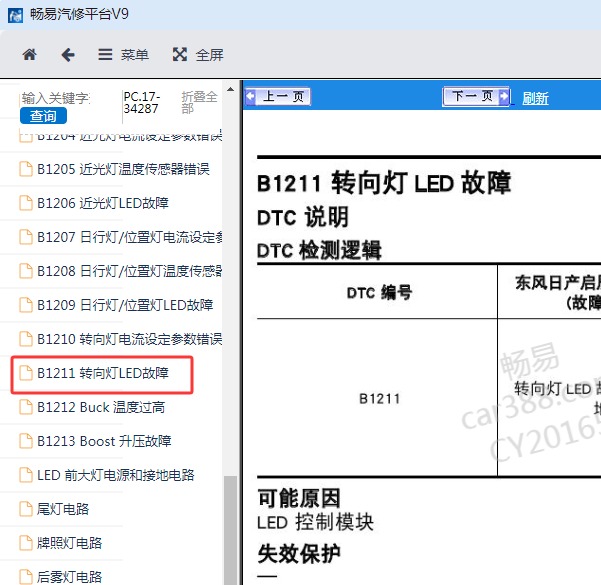
Task: Open B1206 近光灯LED故障
Action: click(103, 203)
